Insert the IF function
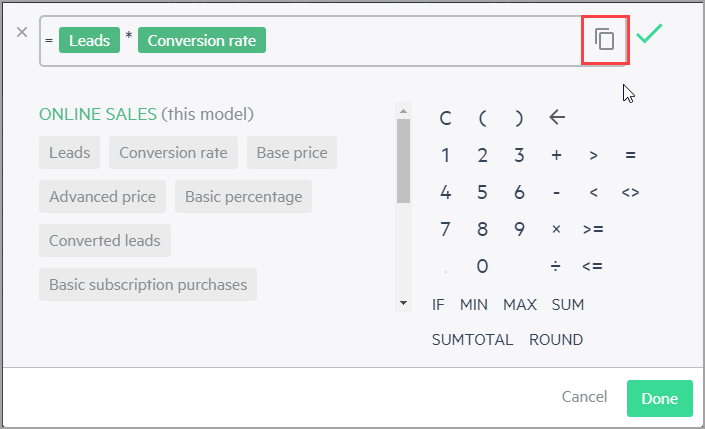This screenshot has width=705, height=429. pyautogui.click(x=438, y=305)
